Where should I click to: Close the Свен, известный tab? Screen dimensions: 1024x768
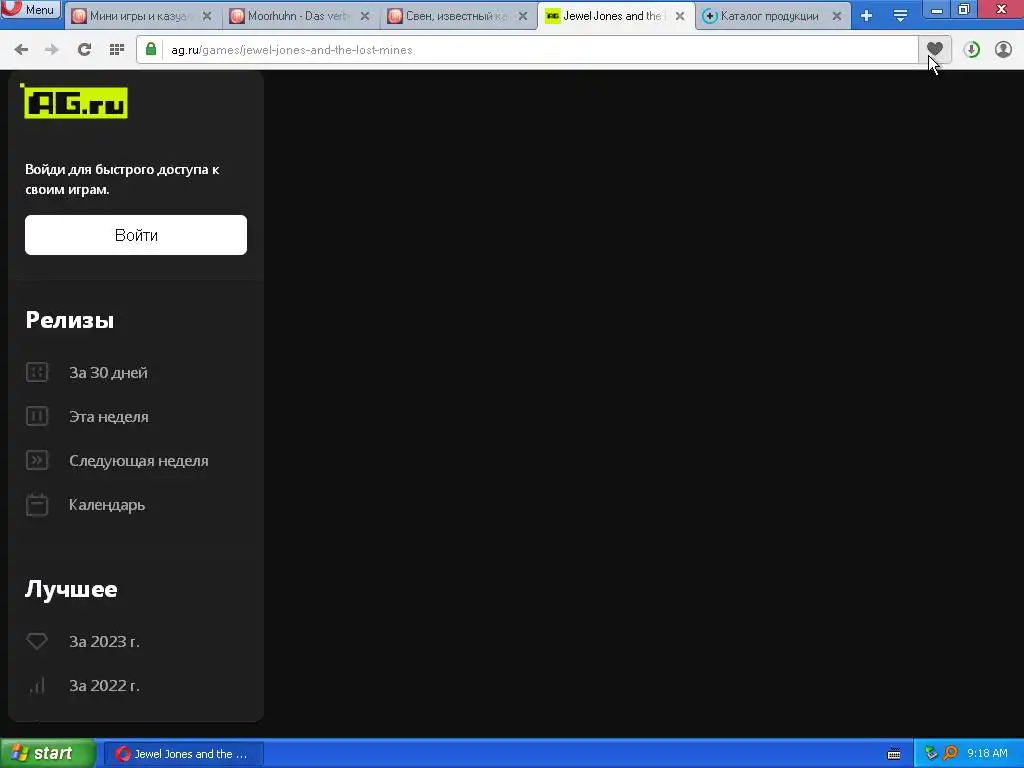click(522, 16)
